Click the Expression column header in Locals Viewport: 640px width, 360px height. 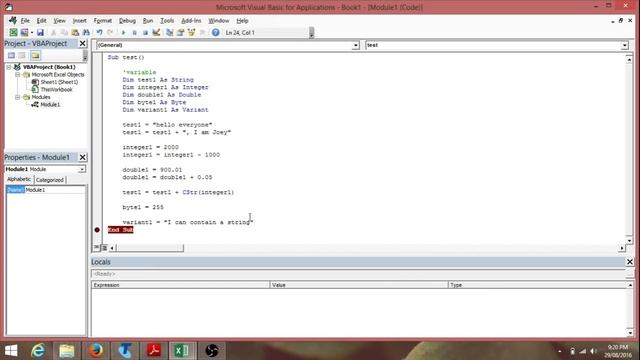(180, 285)
